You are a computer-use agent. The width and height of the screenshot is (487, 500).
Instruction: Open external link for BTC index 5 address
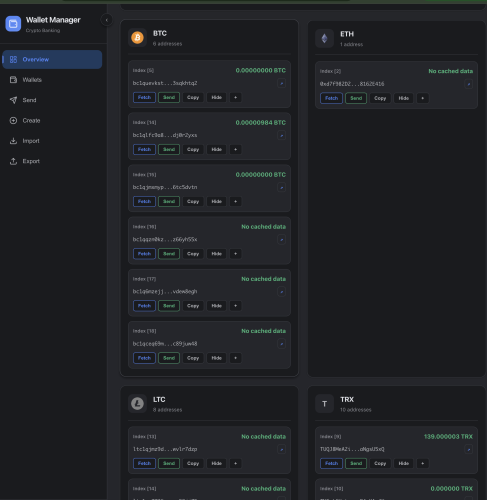[x=281, y=83]
